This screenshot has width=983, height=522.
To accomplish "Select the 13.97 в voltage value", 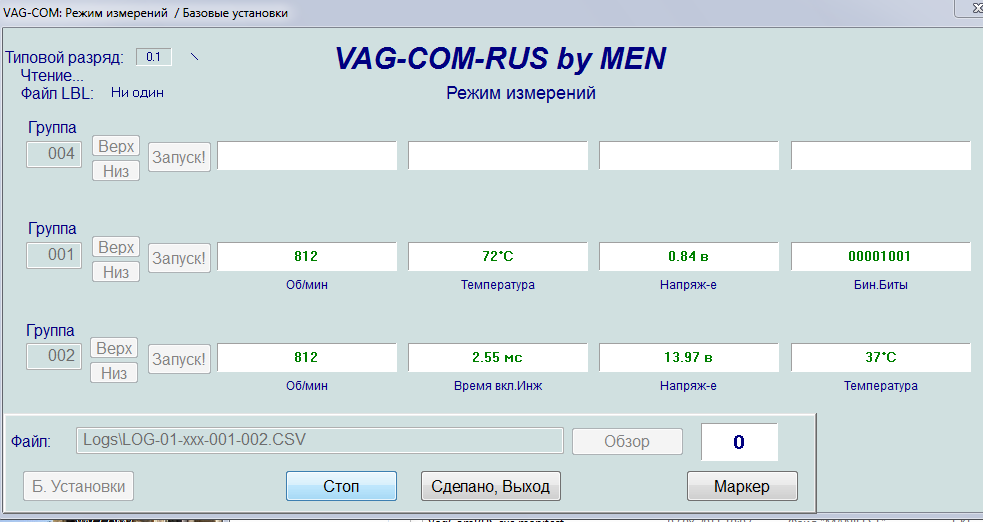I will tap(688, 358).
